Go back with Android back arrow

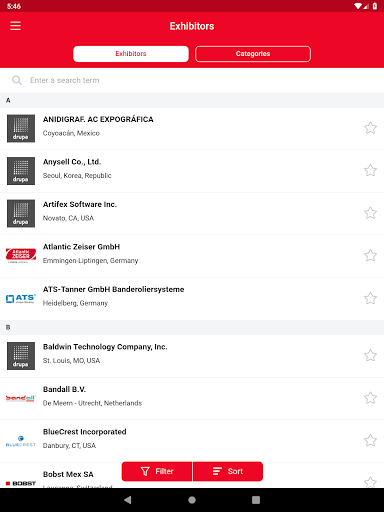tap(128, 500)
